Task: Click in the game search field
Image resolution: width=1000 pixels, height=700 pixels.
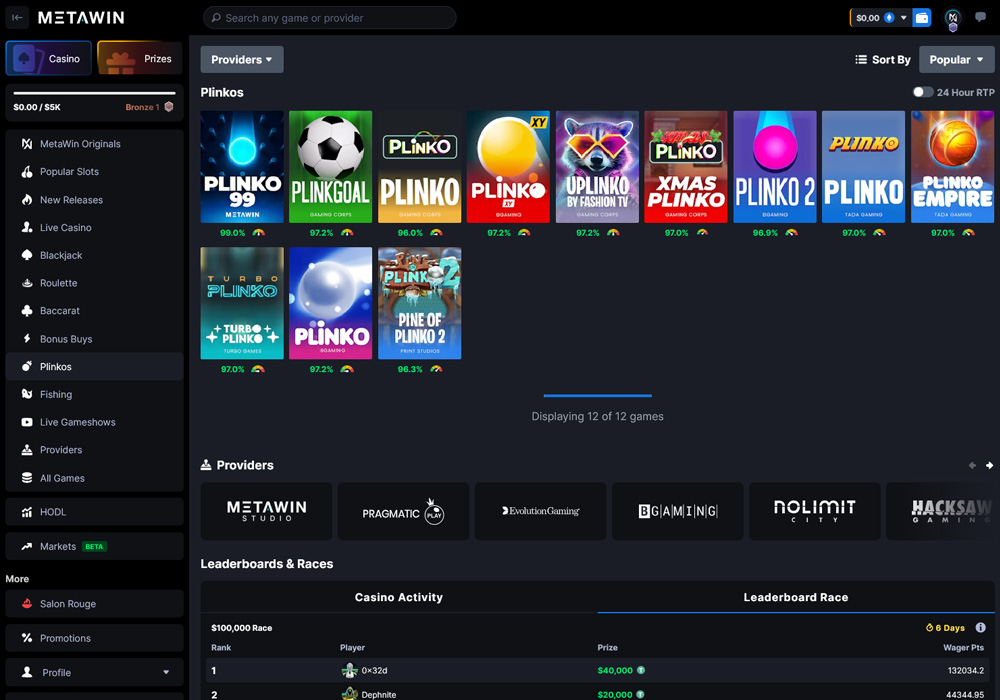Action: 330,18
